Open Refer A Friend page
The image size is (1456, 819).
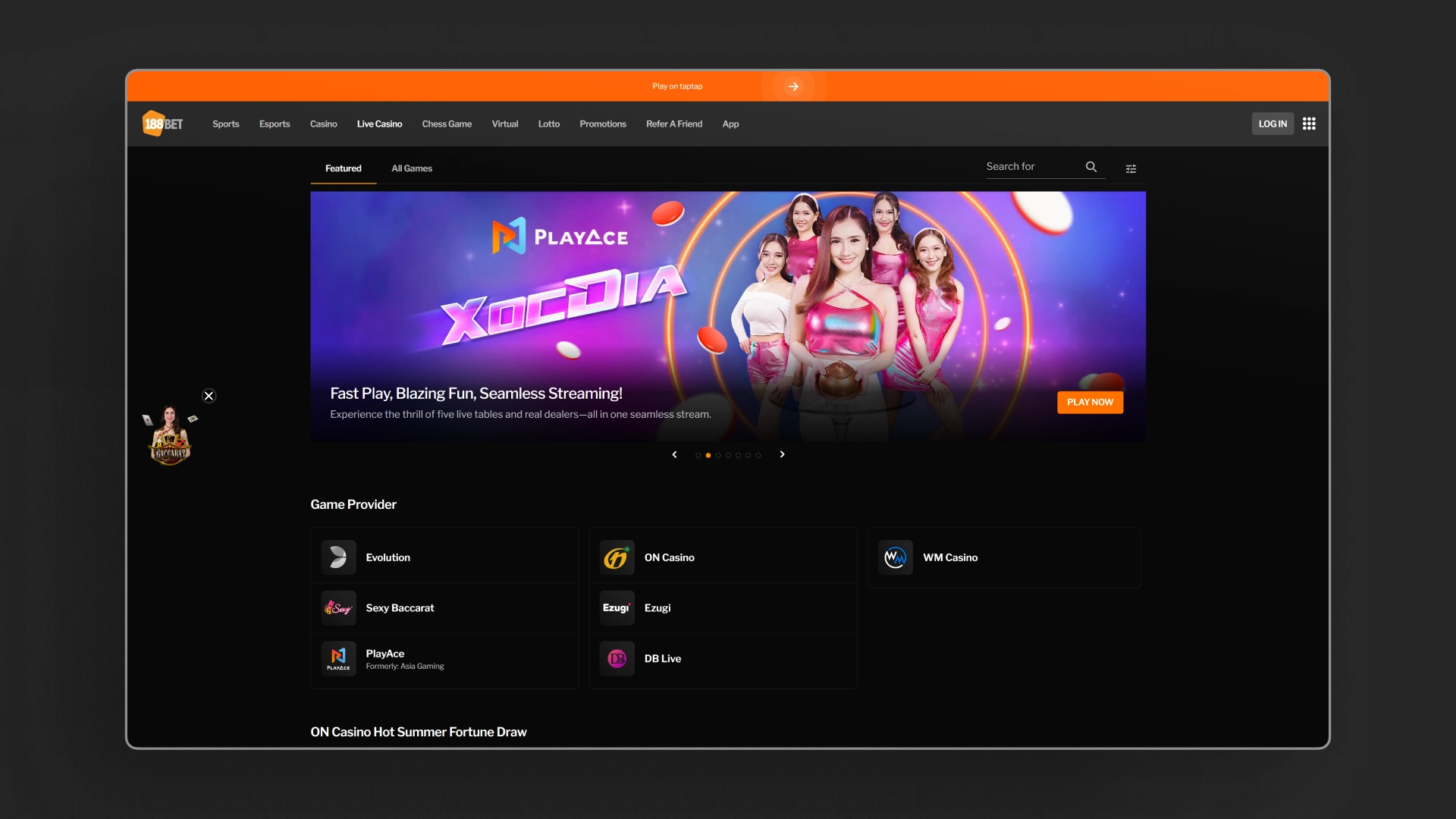[x=674, y=124]
